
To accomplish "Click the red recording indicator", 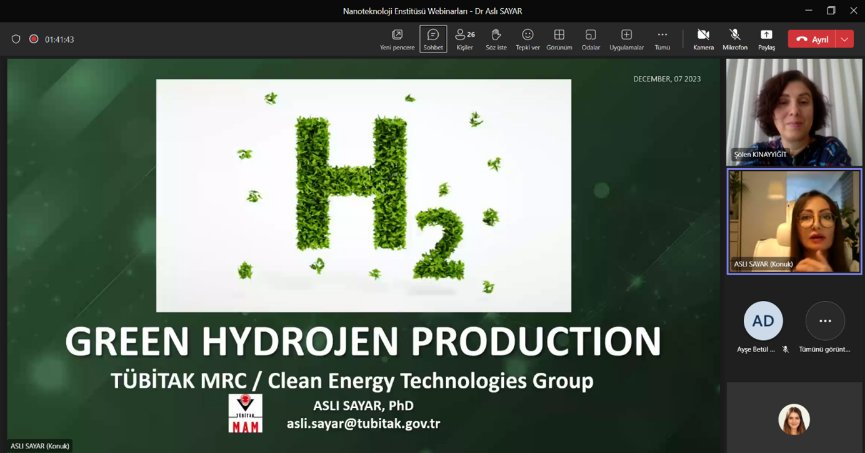I will [x=33, y=39].
